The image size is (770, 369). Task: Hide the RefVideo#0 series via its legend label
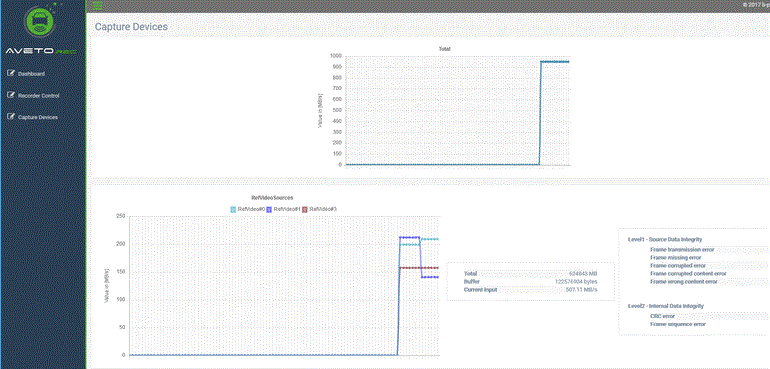[x=251, y=209]
